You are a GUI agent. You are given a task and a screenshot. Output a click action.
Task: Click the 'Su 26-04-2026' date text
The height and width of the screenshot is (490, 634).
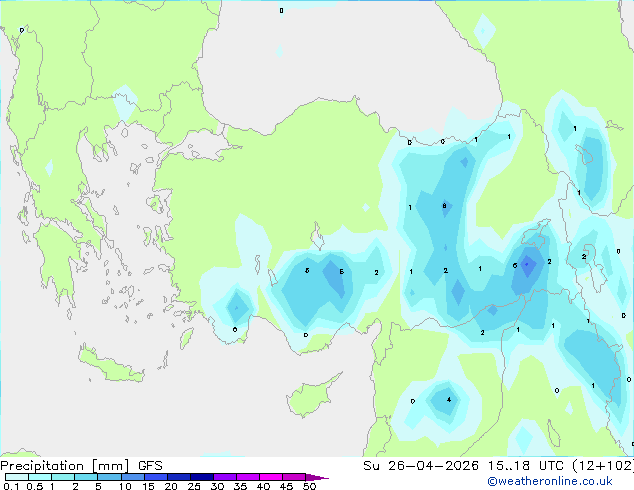(x=421, y=466)
